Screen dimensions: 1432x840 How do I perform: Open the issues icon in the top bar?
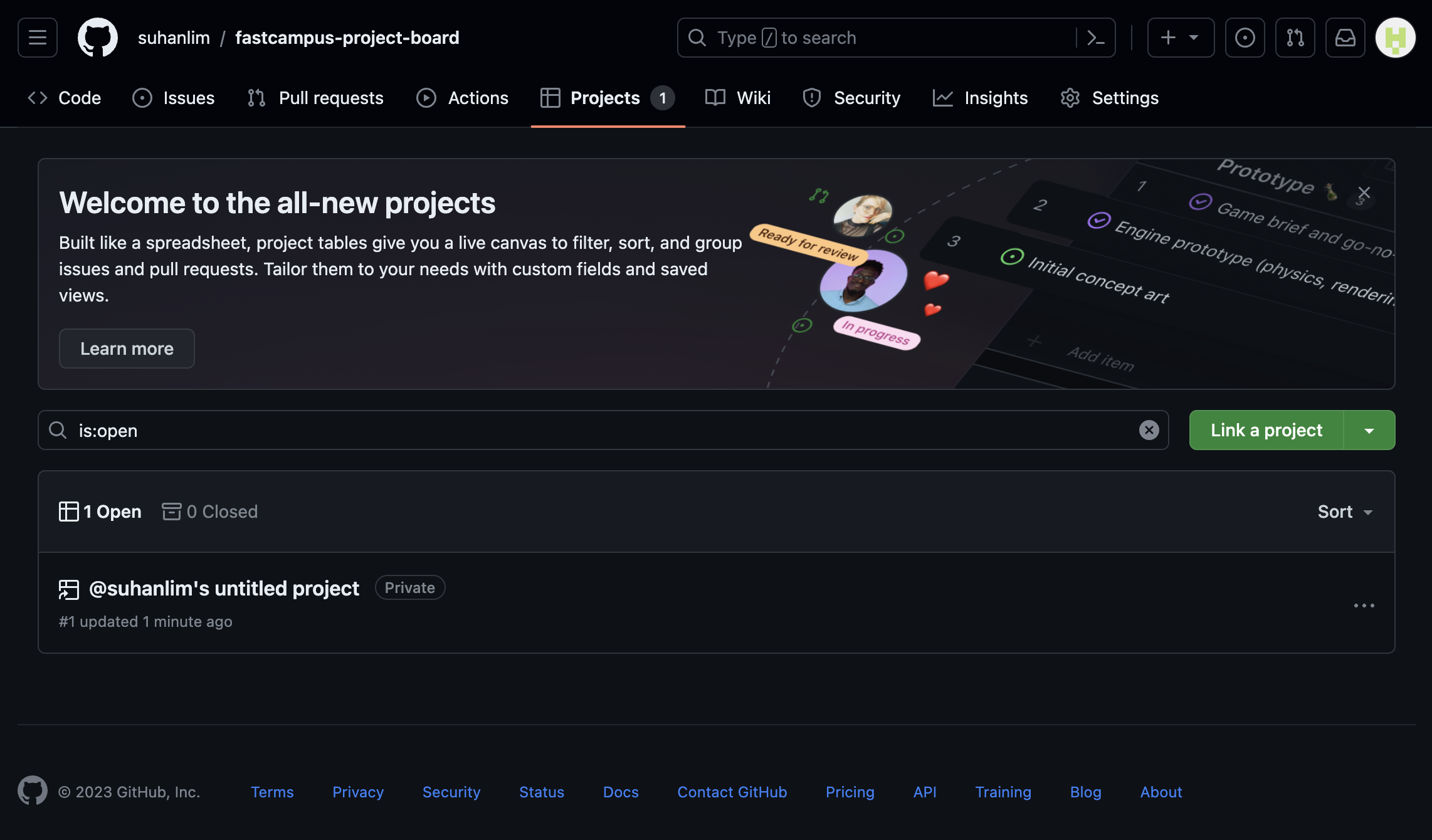point(1245,38)
